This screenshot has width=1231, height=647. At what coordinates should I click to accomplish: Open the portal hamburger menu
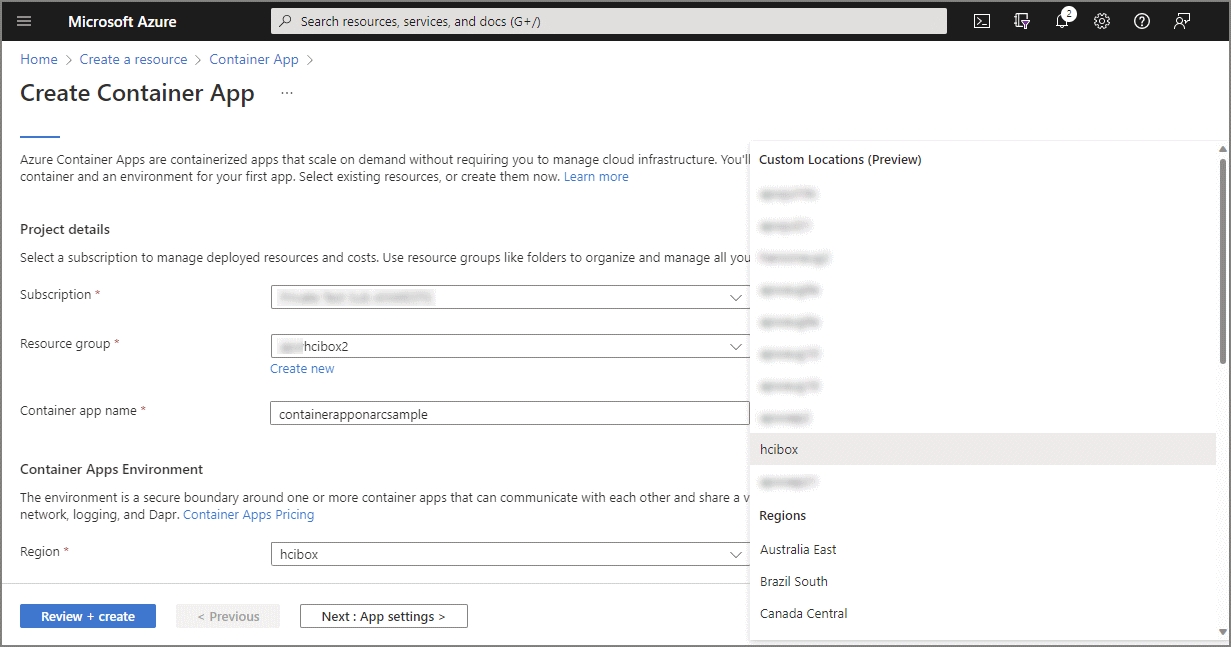click(x=25, y=21)
